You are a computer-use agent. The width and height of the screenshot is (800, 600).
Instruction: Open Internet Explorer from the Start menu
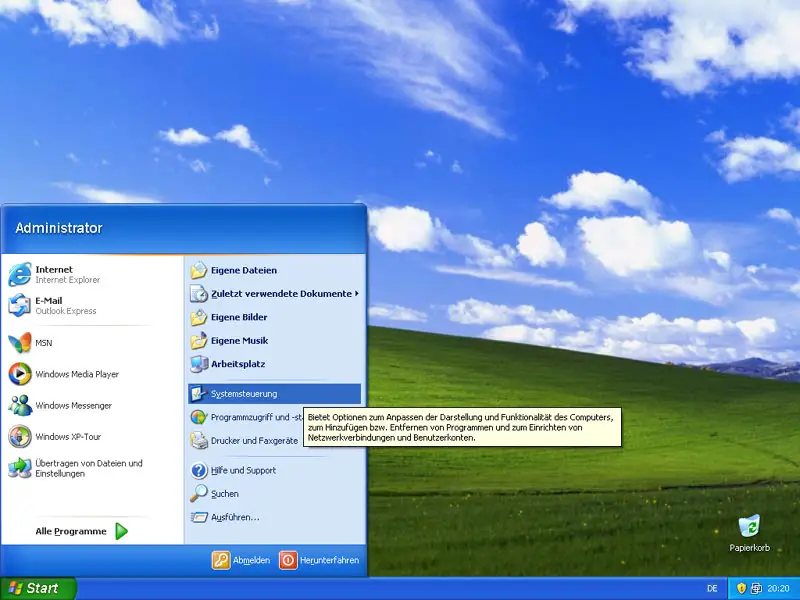pyautogui.click(x=92, y=274)
